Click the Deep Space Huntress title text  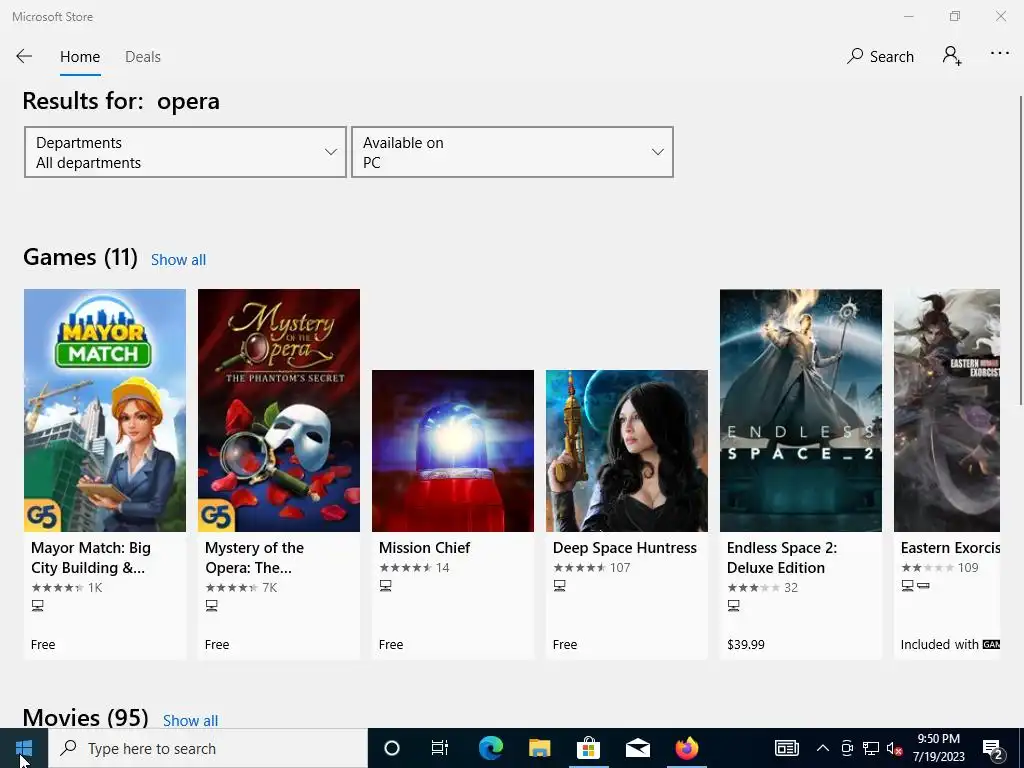pos(624,548)
